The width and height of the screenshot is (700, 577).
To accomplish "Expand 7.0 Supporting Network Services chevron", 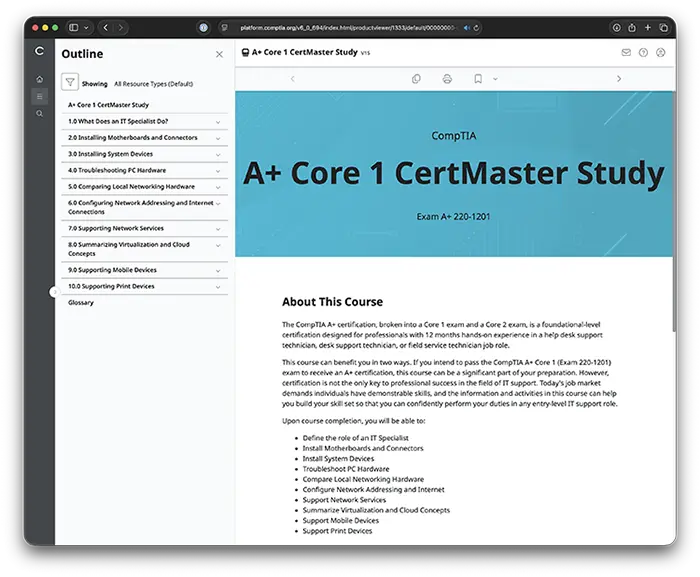I will point(218,229).
